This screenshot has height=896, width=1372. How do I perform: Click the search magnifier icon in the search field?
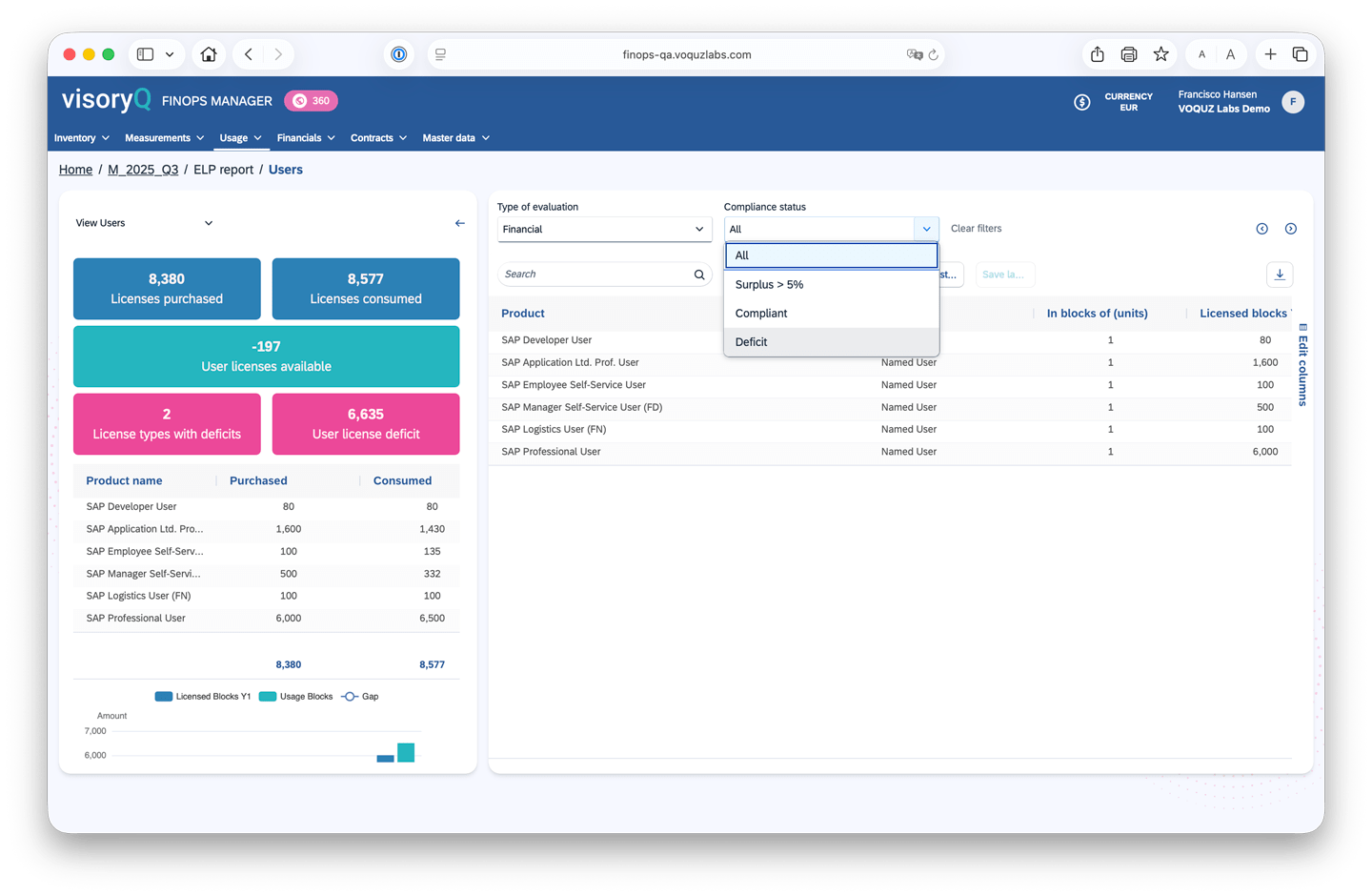(699, 274)
